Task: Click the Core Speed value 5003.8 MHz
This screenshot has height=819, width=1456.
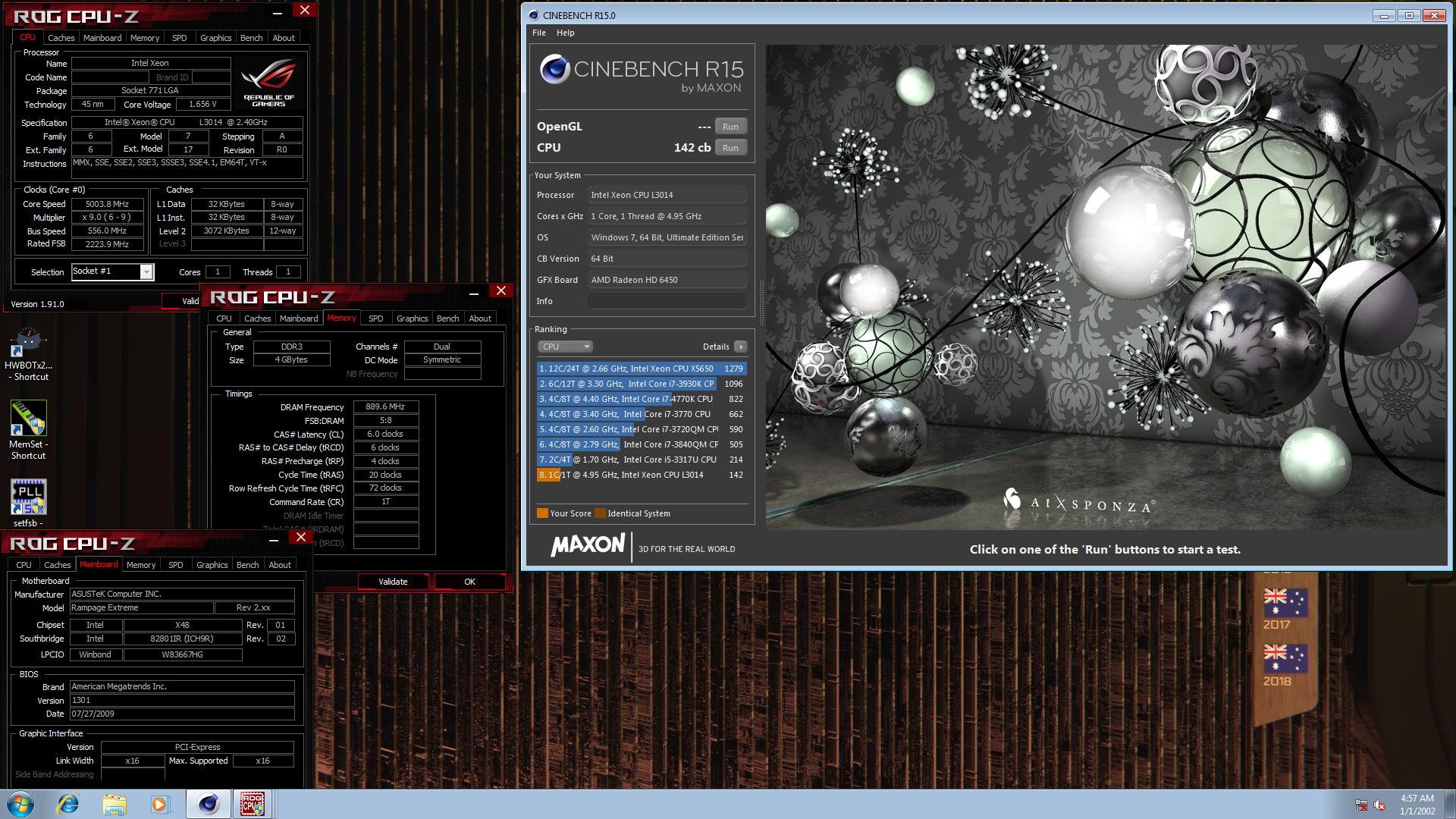Action: [107, 204]
